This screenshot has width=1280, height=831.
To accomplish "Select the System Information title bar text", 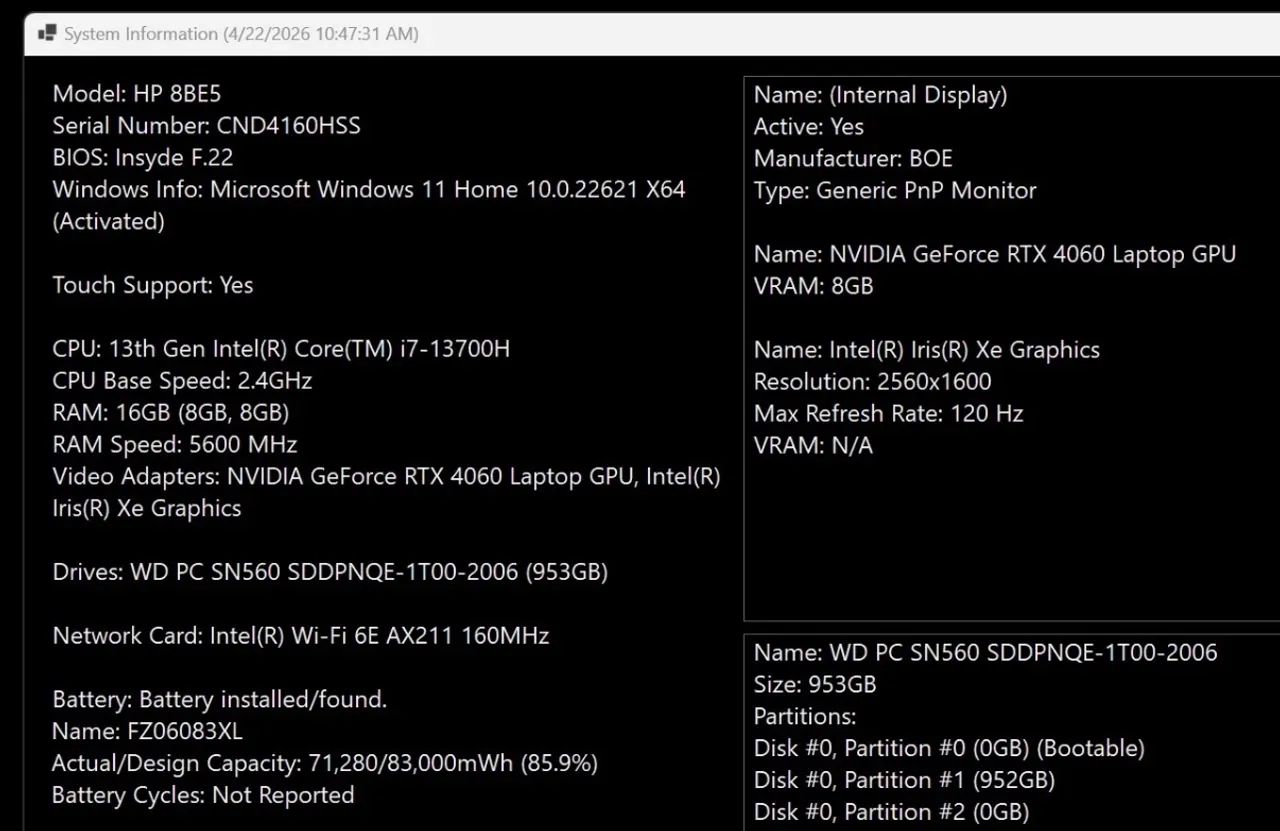I will 241,34.
